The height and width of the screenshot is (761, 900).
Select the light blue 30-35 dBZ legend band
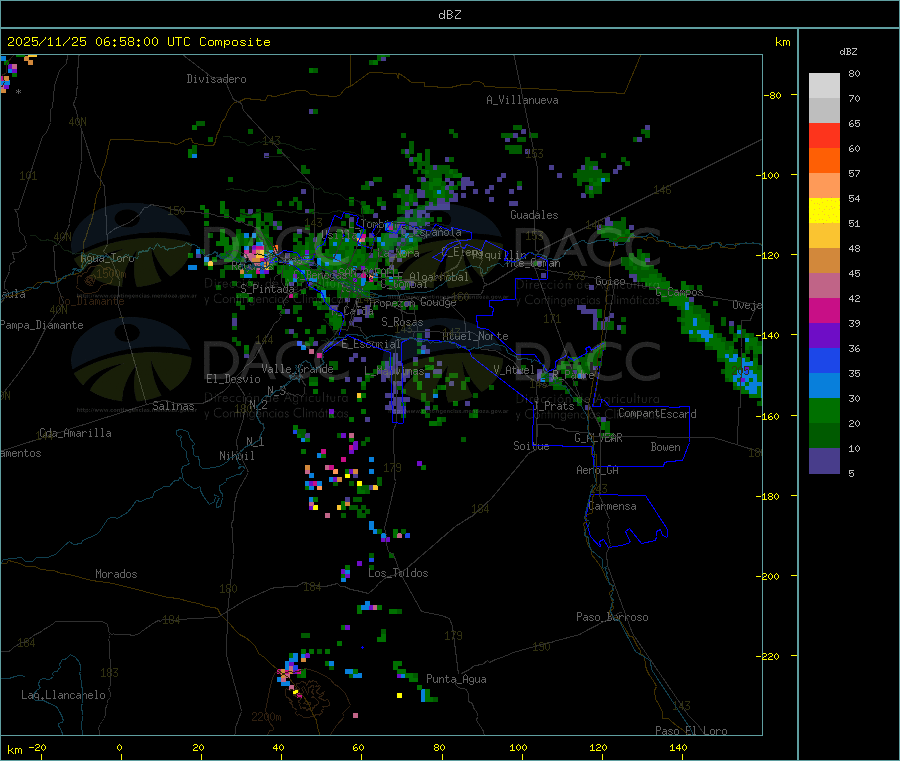coord(824,386)
